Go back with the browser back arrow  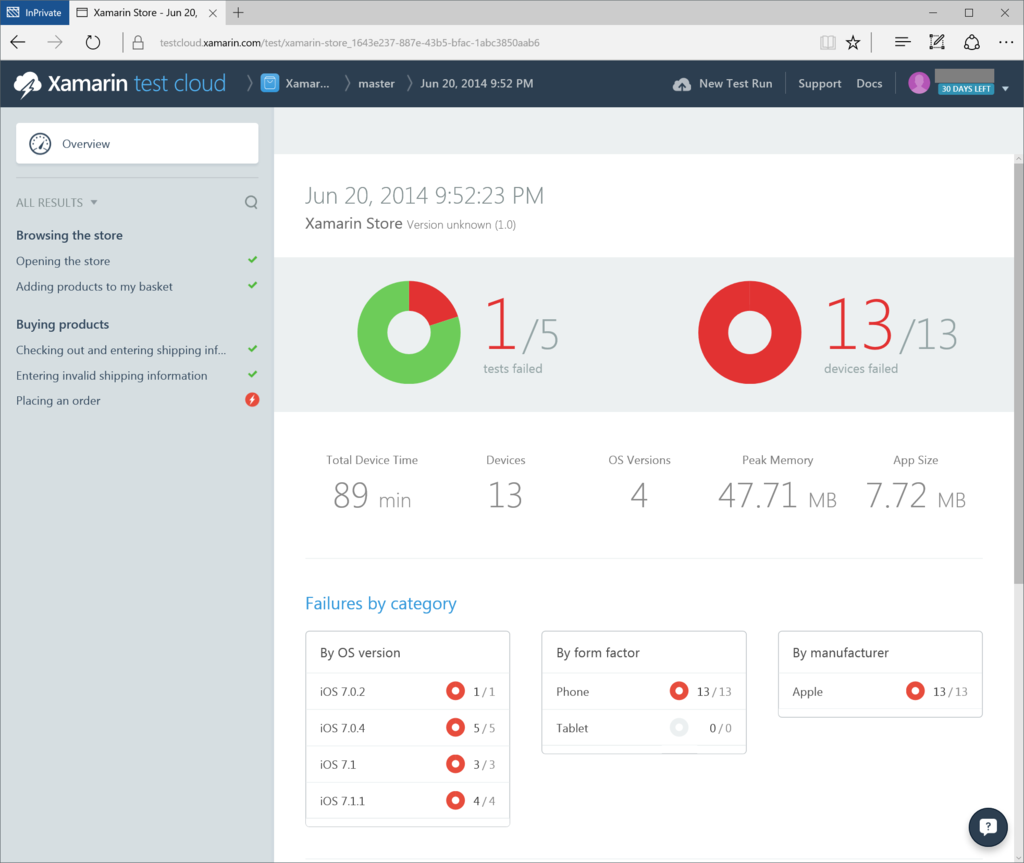pos(18,42)
